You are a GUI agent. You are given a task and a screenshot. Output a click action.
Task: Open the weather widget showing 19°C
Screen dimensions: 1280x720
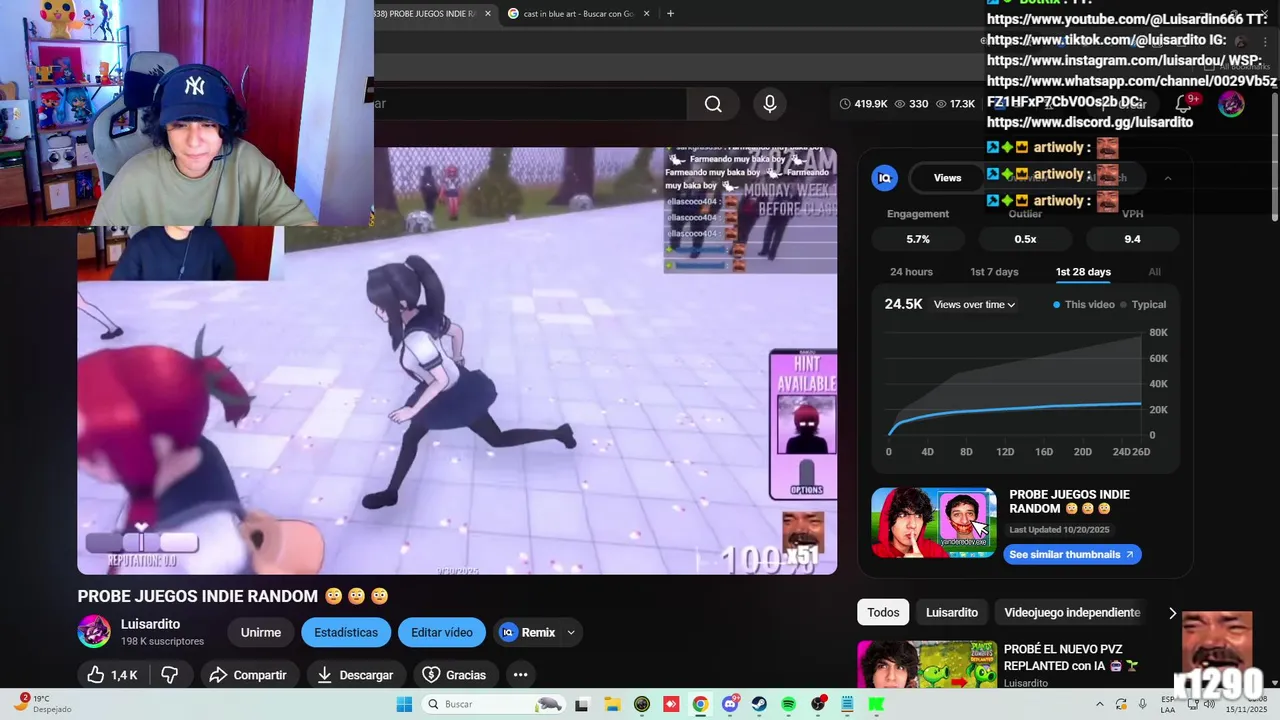(40, 704)
